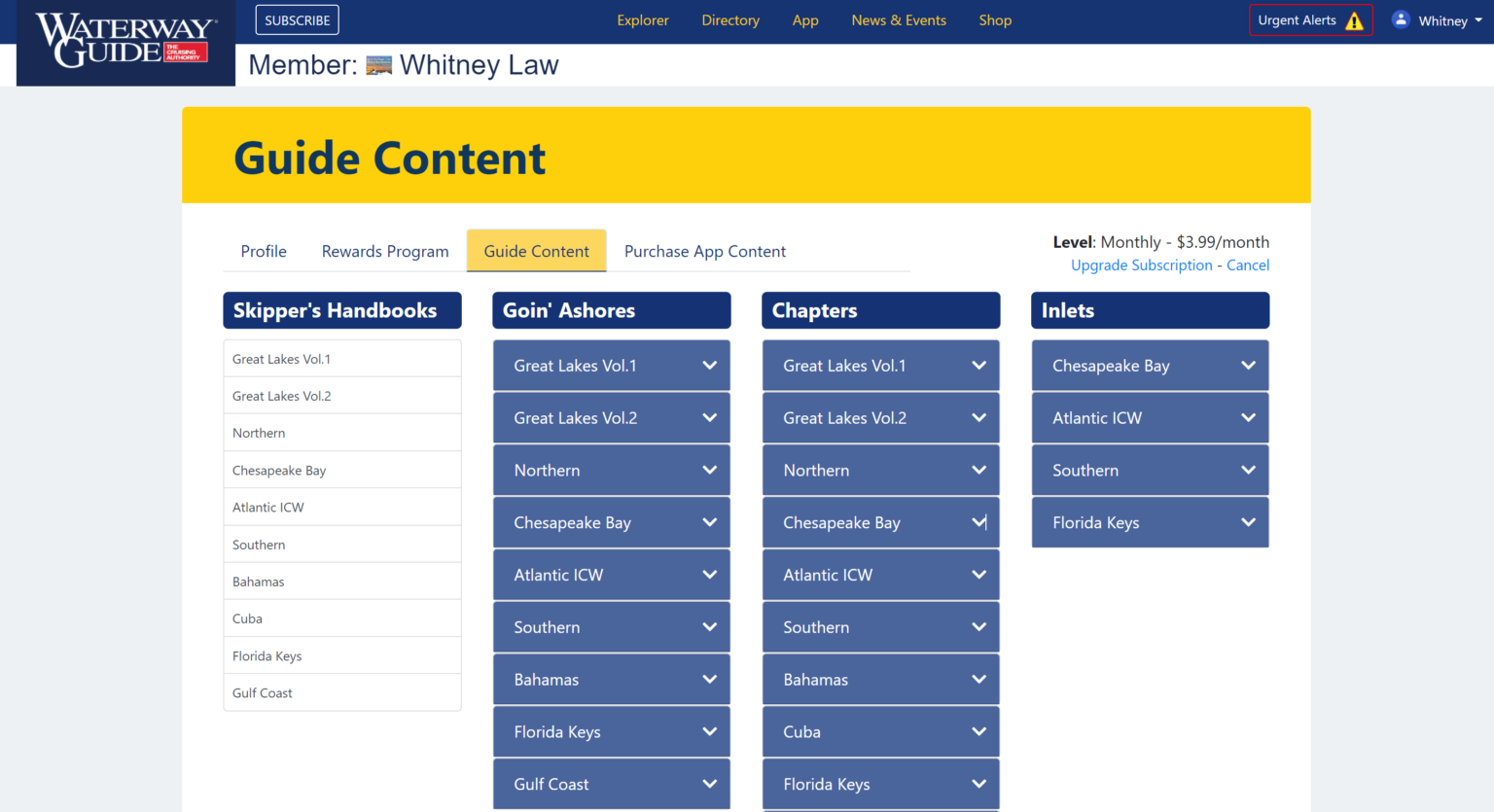Image resolution: width=1494 pixels, height=812 pixels.
Task: Click the member flag image beside Whitney Law
Action: pos(378,65)
